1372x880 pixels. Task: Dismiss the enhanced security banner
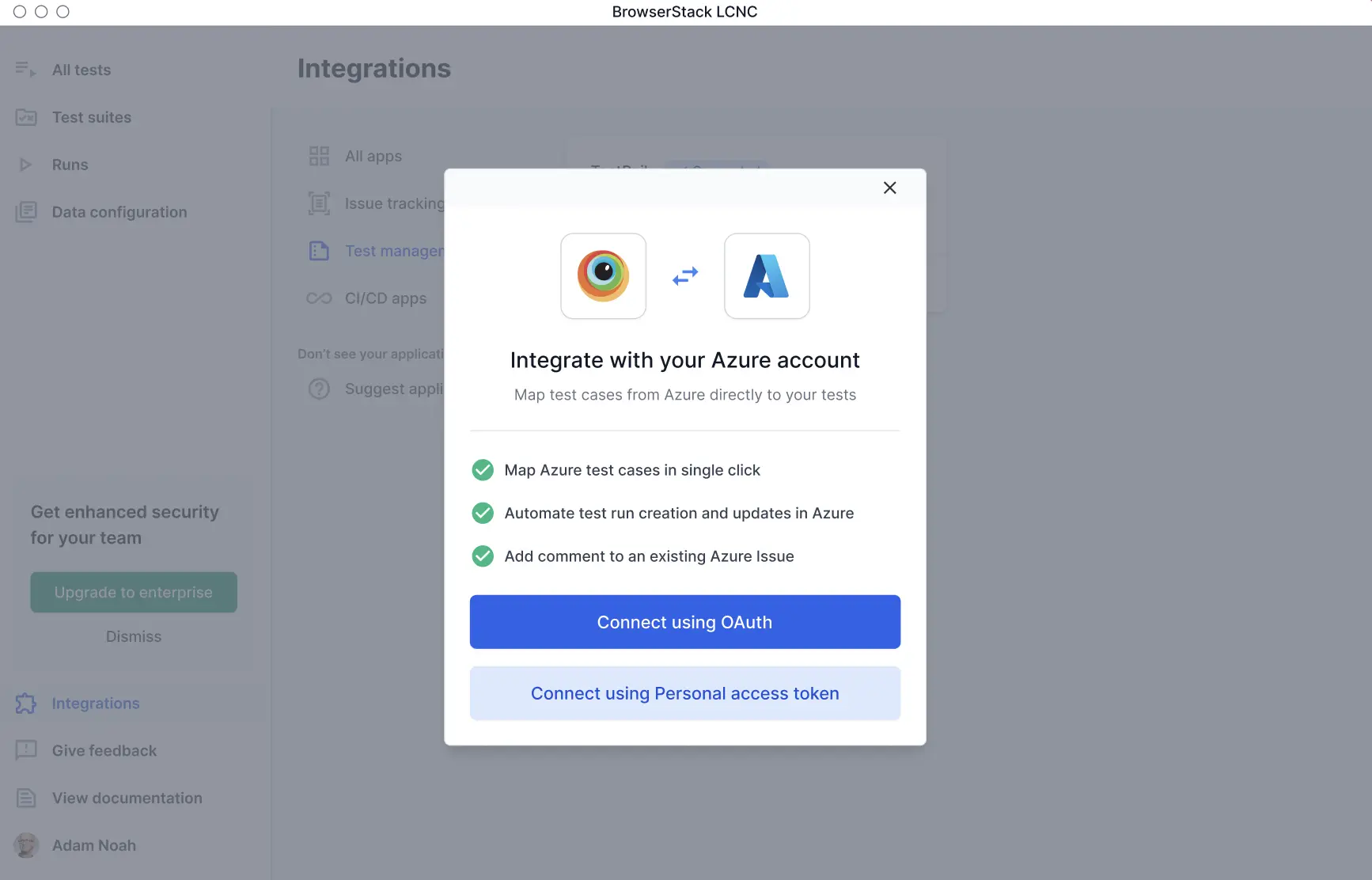133,636
